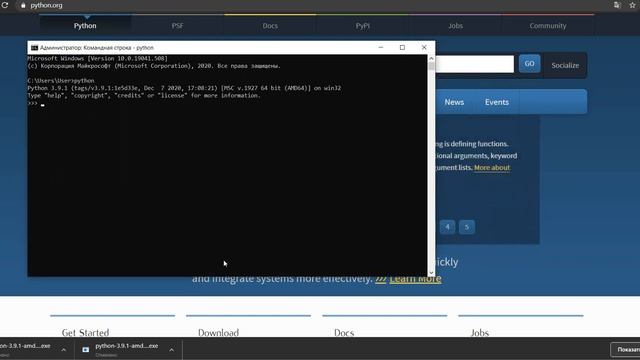Open the translate page icon
This screenshot has width=640, height=360.
617,5
